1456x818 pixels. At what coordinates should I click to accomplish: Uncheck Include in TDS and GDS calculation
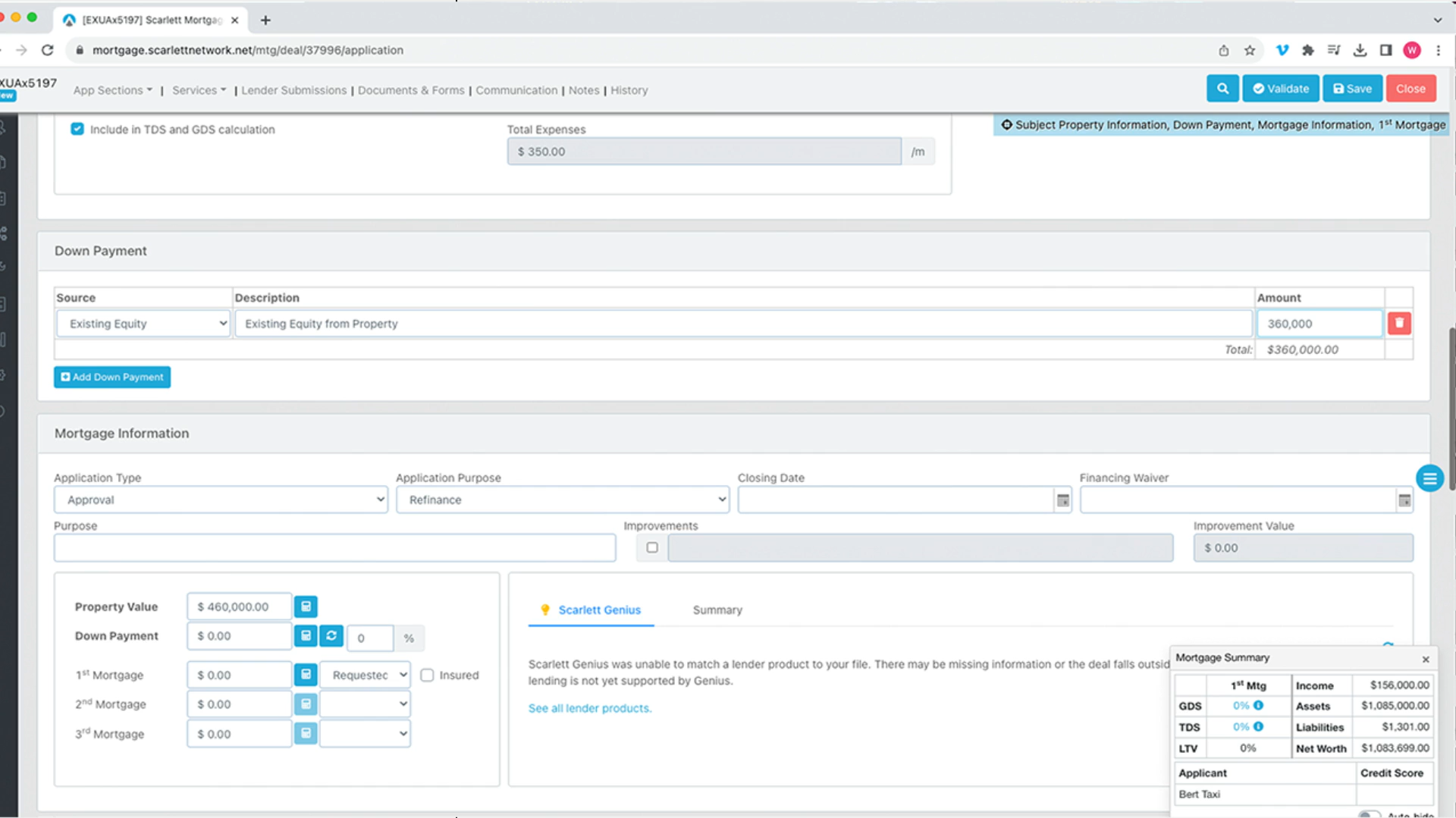pos(77,129)
